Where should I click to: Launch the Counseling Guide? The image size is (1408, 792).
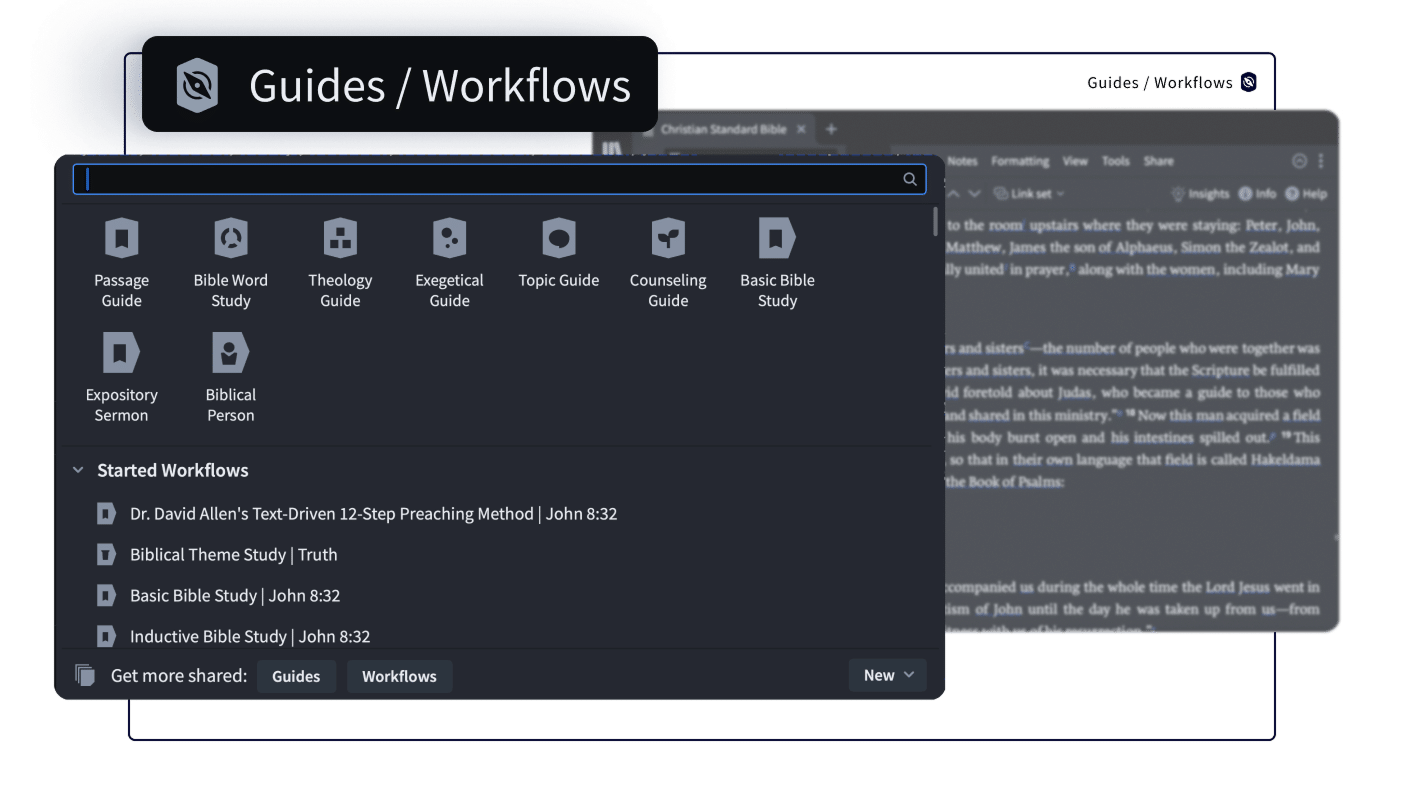tap(668, 263)
